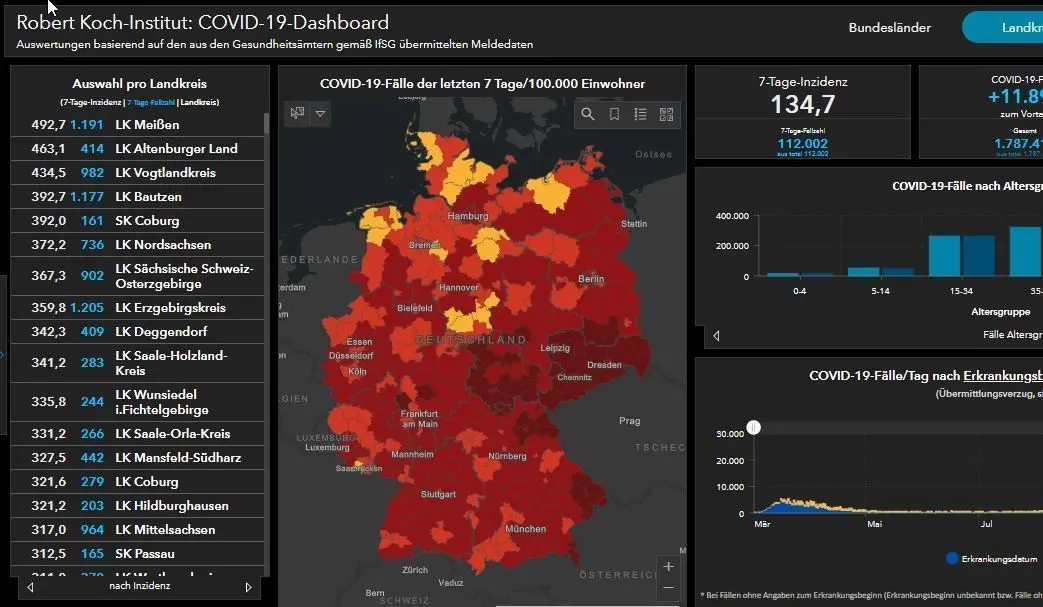Select the Landkreise tab
1043x607 pixels.
click(x=1010, y=28)
